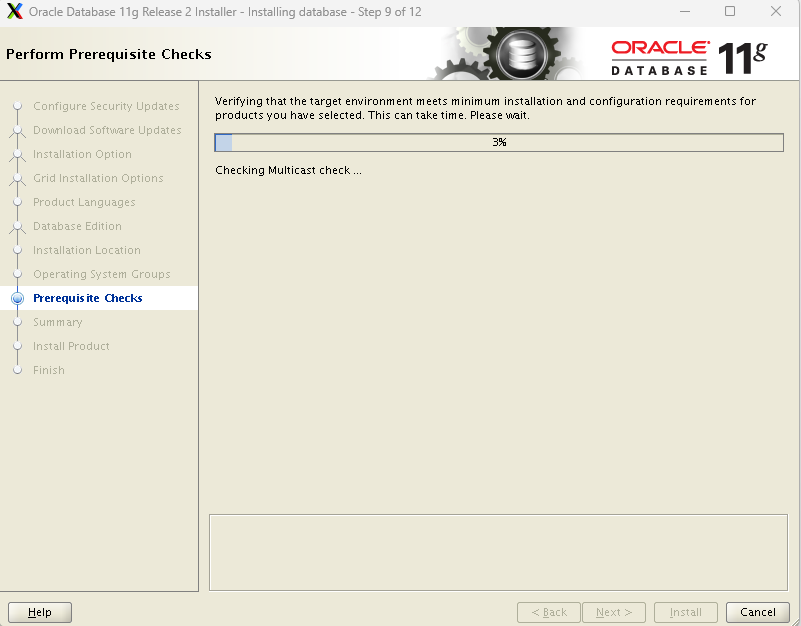Click the disabled Next button
Screen dimensions: 801x626
point(614,612)
